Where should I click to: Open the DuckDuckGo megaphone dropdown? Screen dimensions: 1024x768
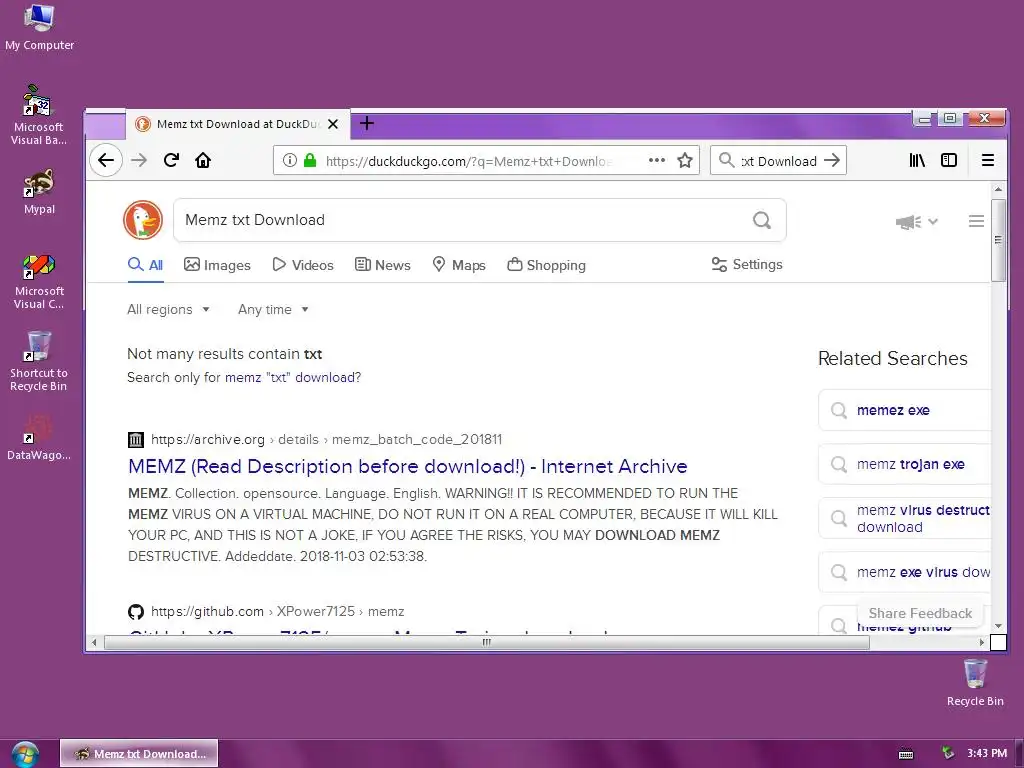tap(916, 222)
